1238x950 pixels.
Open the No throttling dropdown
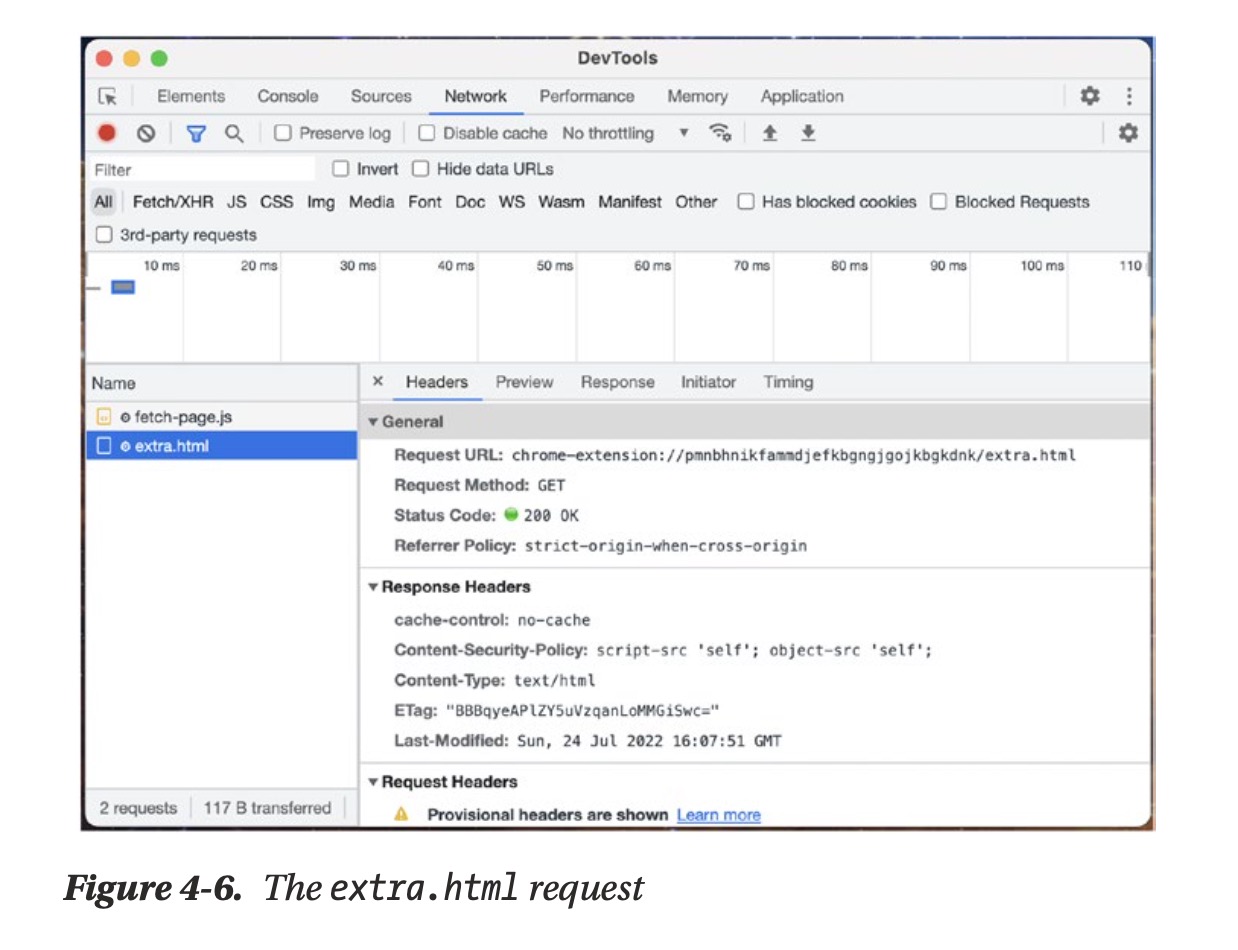click(x=625, y=133)
